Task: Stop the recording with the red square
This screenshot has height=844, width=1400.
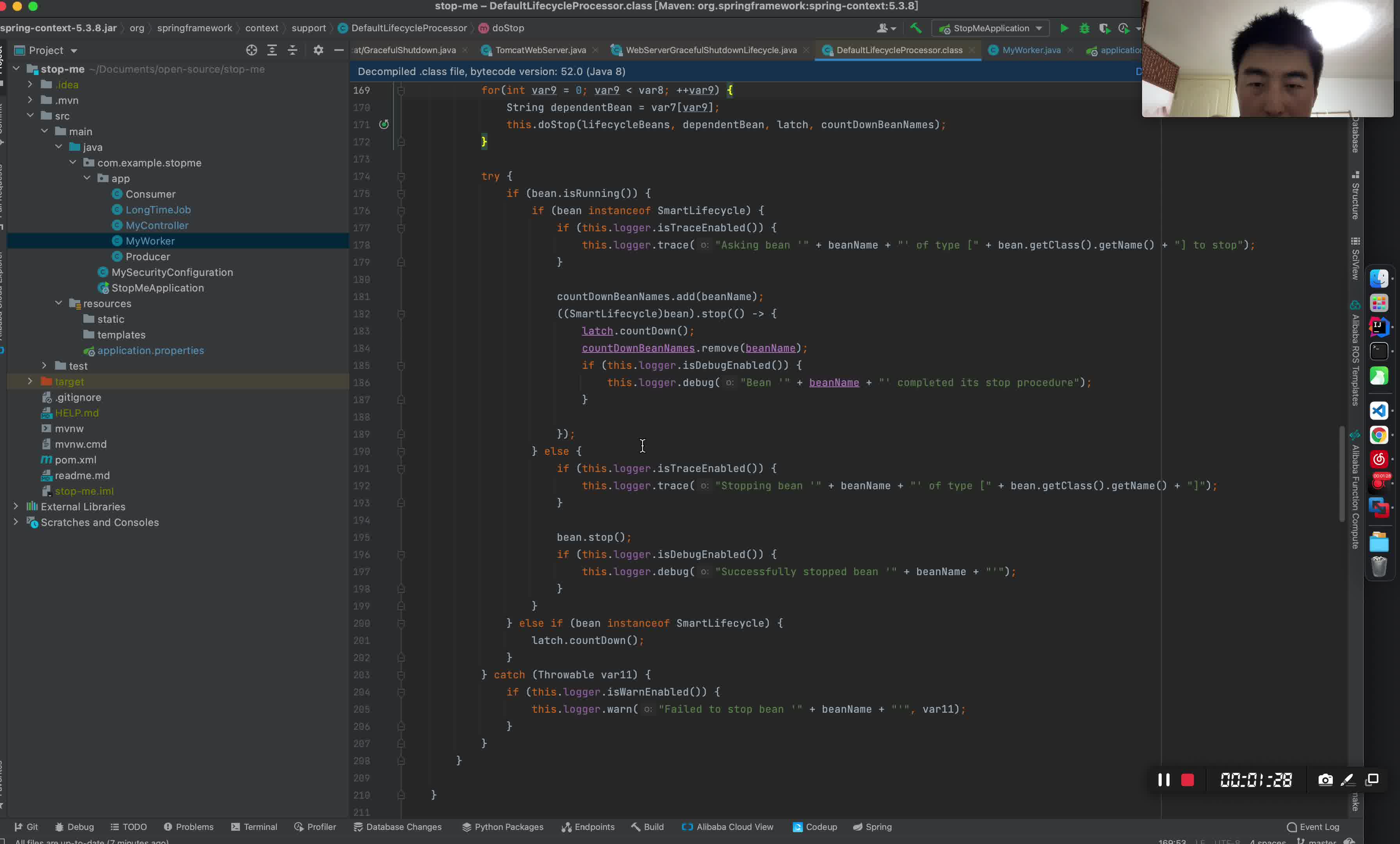Action: pos(1187,780)
